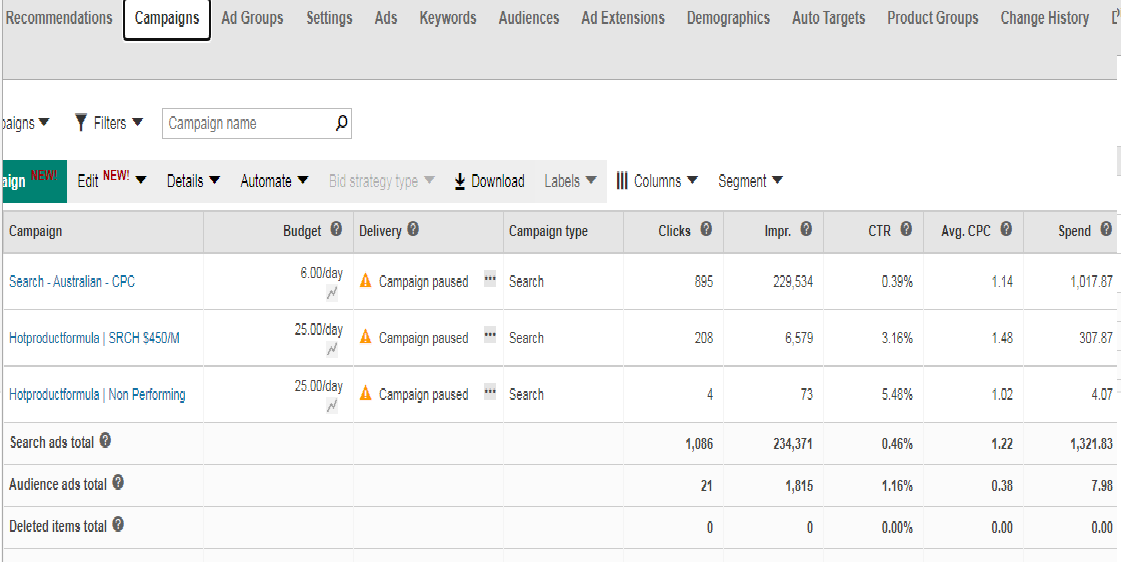Expand the Columns dropdown menu
The width and height of the screenshot is (1121, 566).
pos(657,181)
